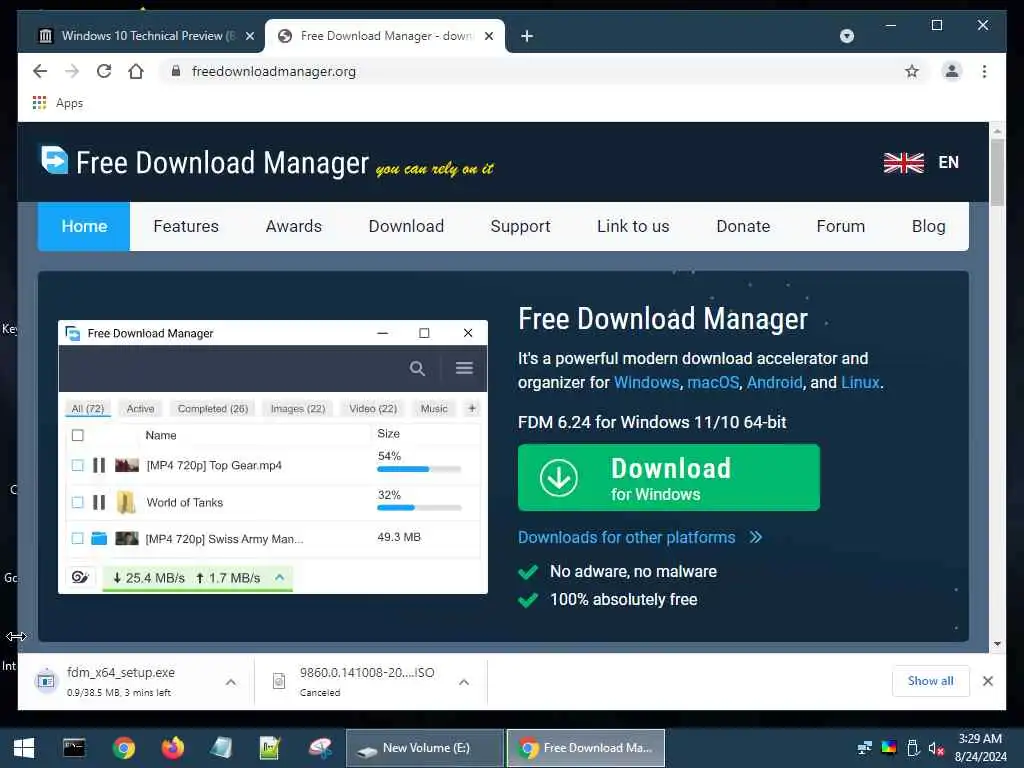Follow the macOS platform link
Screen dimensions: 1024x768
[713, 383]
